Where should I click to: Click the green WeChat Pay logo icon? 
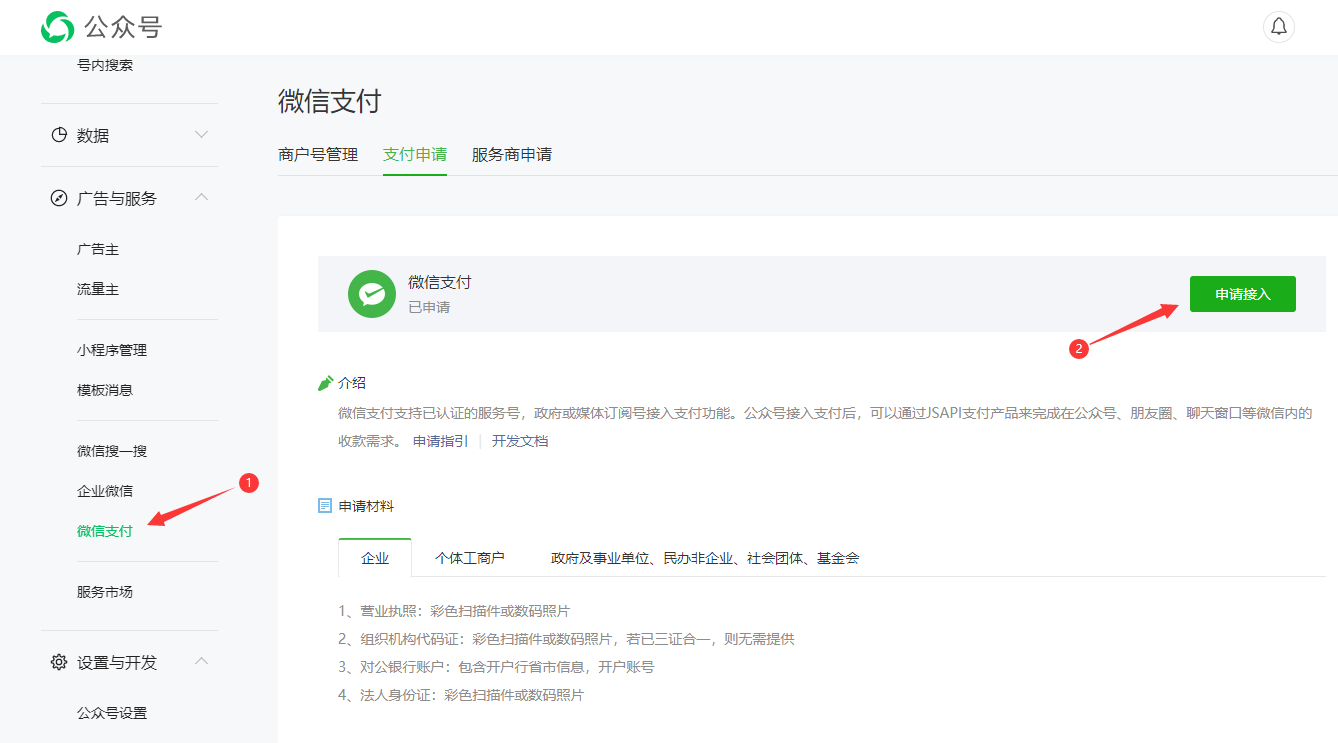click(x=372, y=294)
